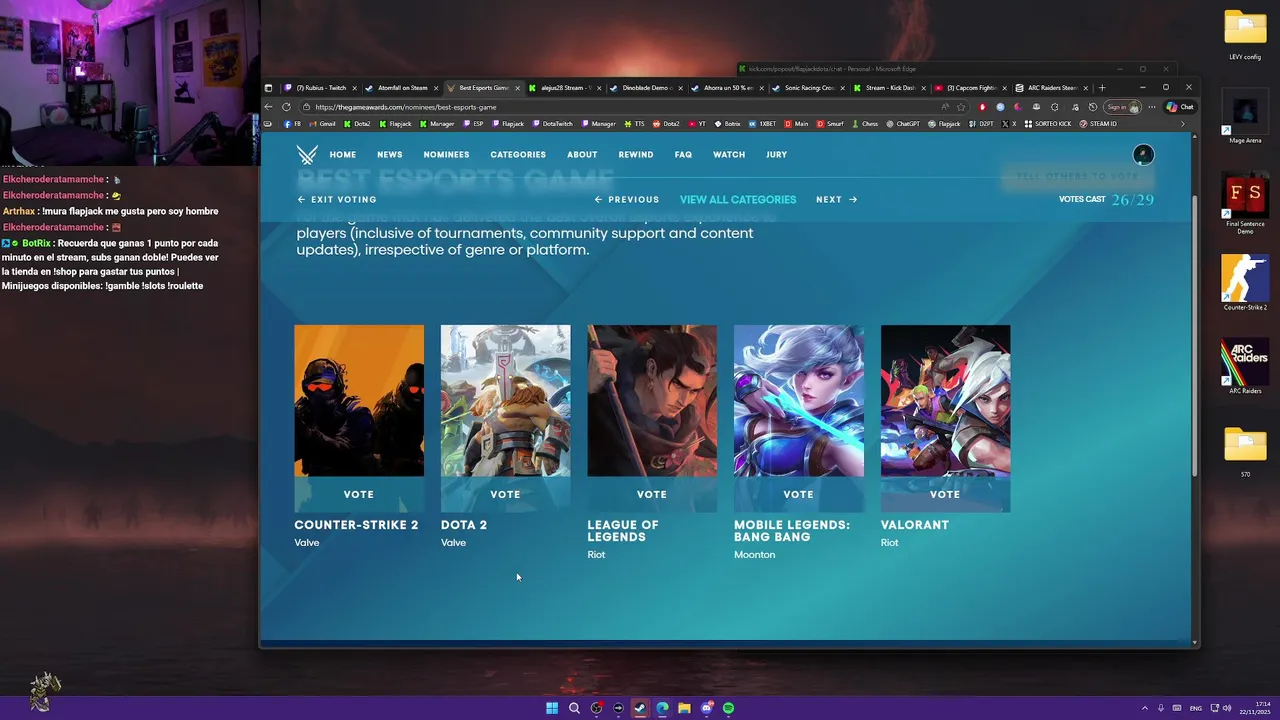Click the Sign in button in Edge

tap(1121, 107)
